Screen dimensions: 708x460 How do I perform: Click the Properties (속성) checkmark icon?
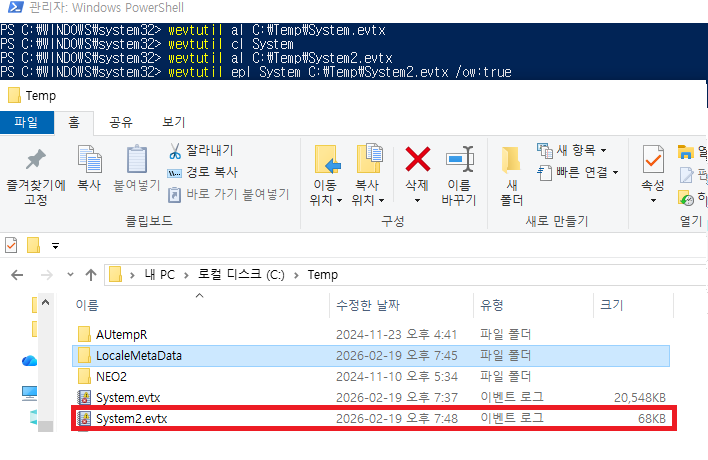(x=653, y=159)
